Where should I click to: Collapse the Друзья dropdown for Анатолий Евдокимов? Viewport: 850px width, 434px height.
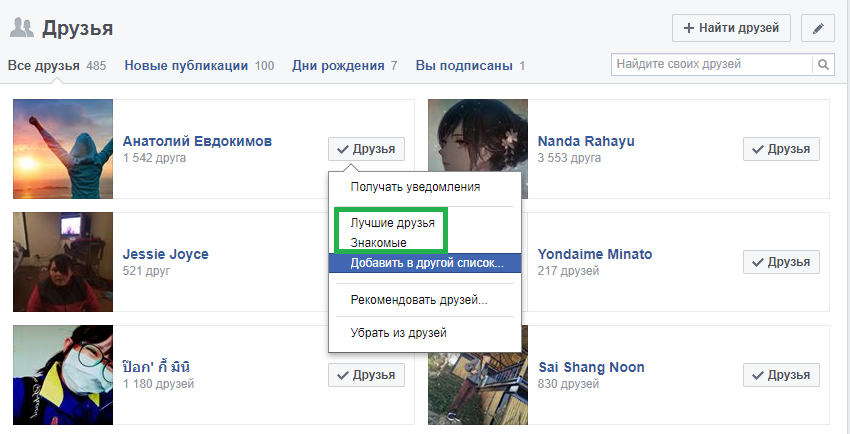tap(367, 149)
